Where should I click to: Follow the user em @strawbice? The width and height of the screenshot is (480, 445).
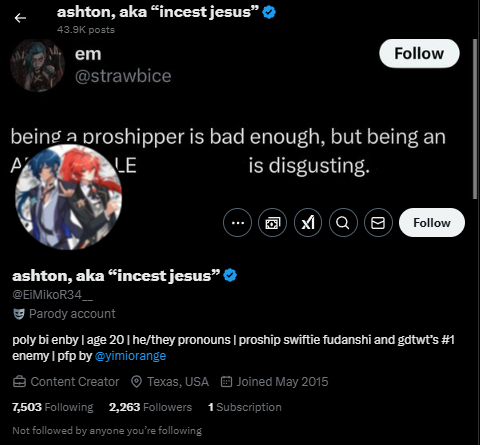click(419, 53)
